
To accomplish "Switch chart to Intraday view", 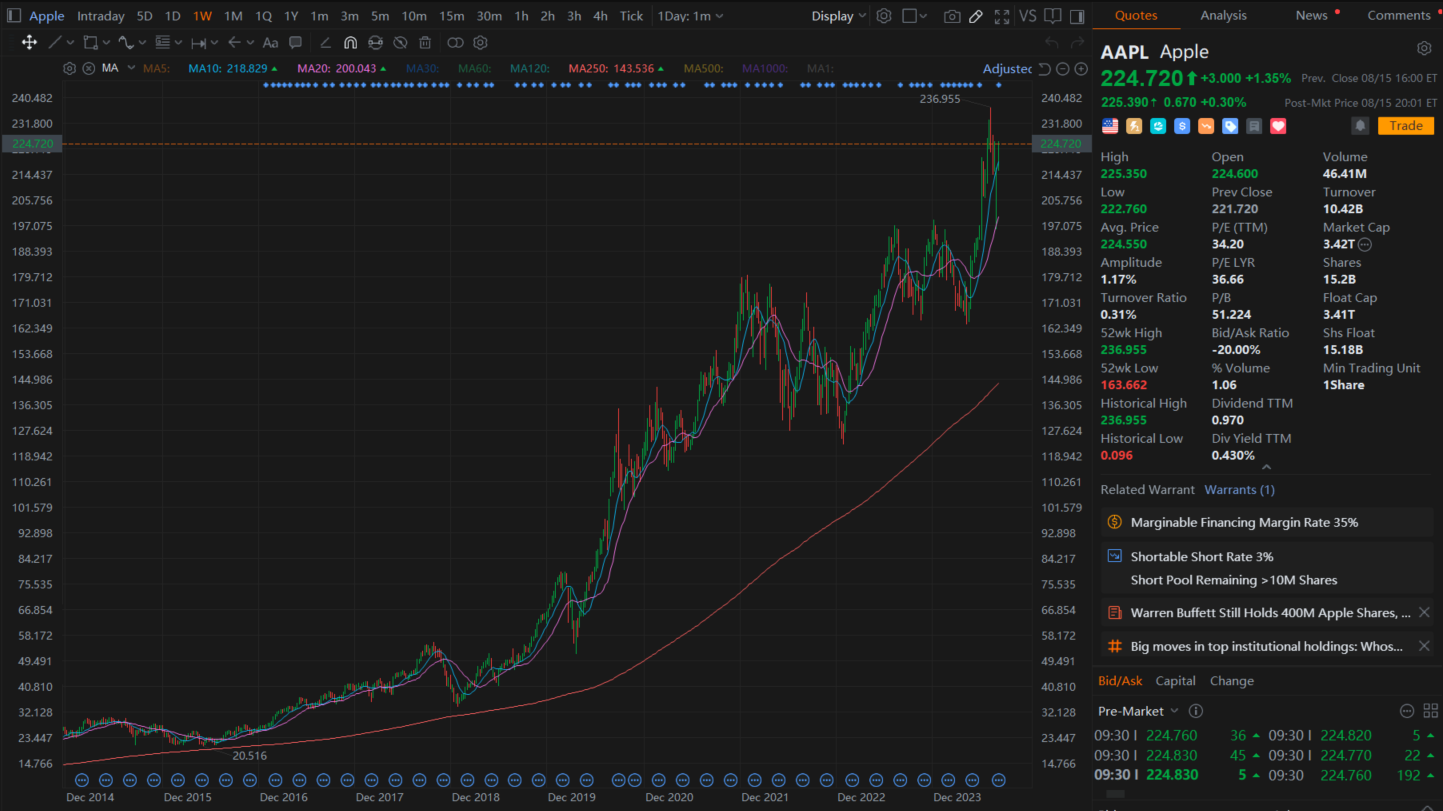I will [101, 16].
